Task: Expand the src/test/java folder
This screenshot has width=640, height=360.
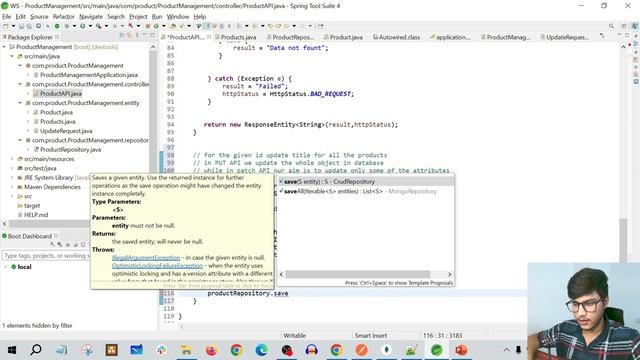Action: (x=12, y=168)
